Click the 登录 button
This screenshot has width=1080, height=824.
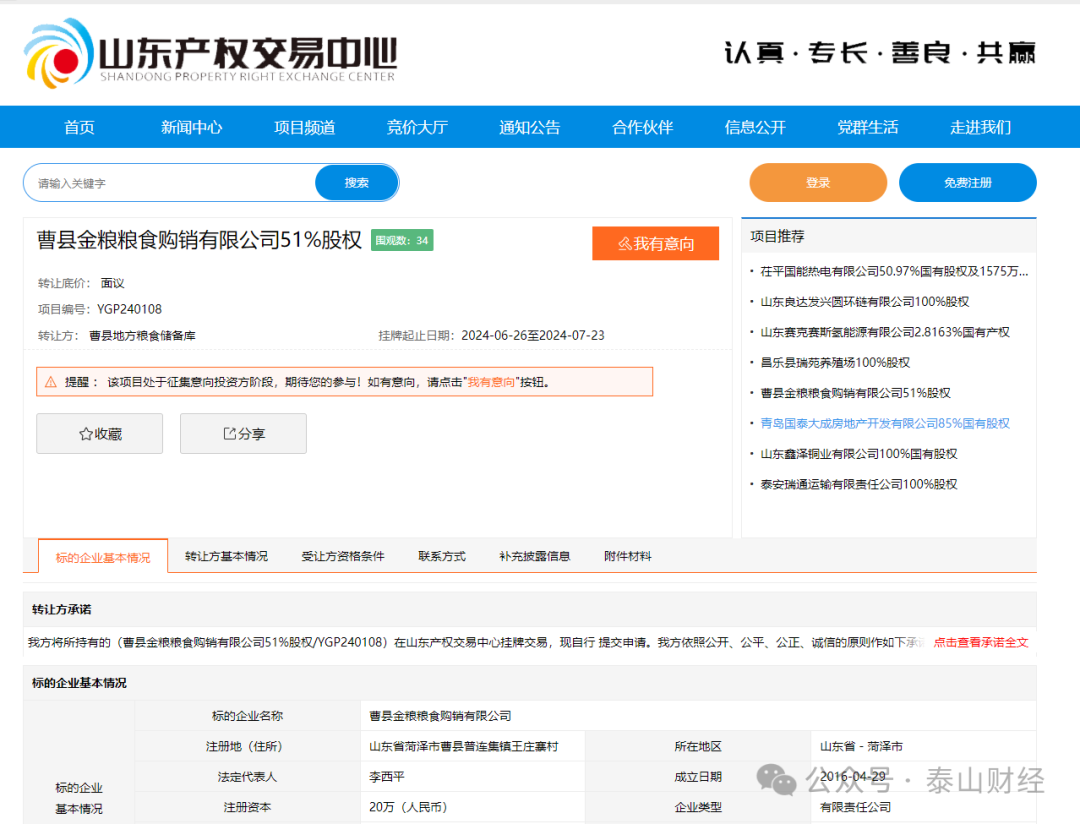[x=817, y=182]
